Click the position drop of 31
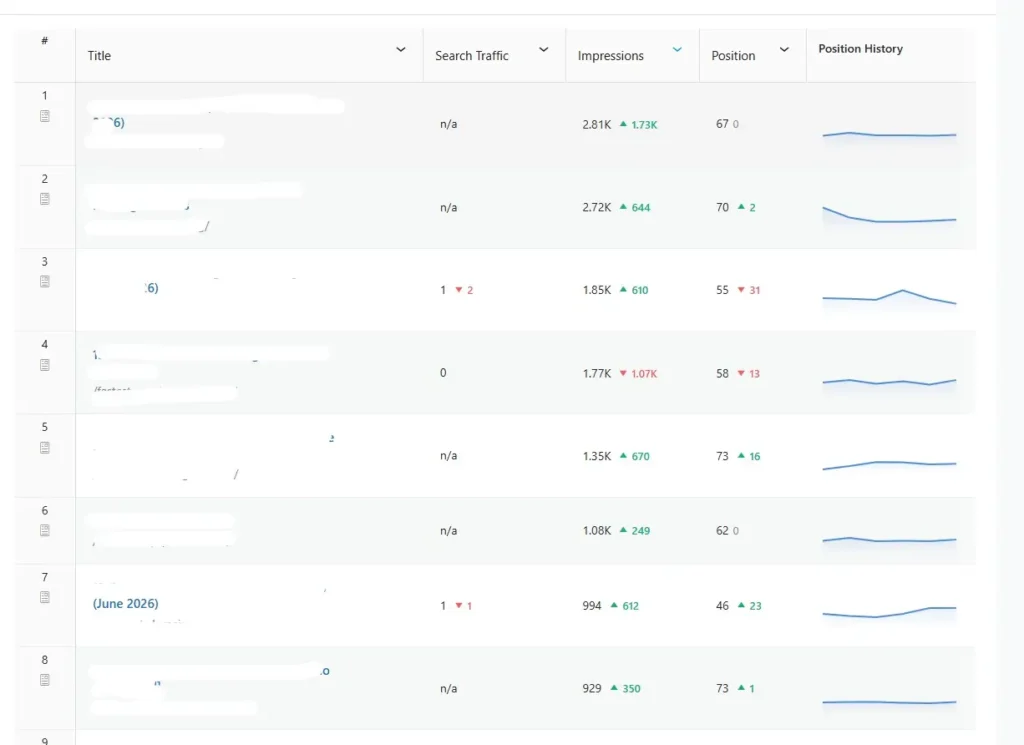This screenshot has height=745, width=1024. pos(748,290)
